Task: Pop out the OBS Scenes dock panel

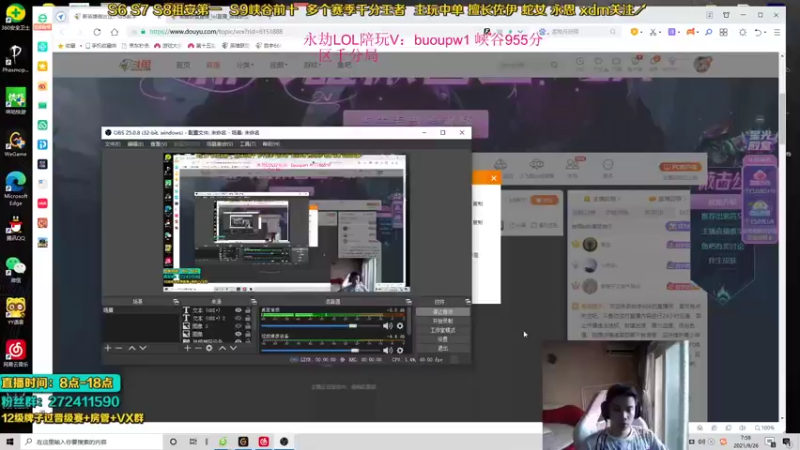Action: point(176,302)
